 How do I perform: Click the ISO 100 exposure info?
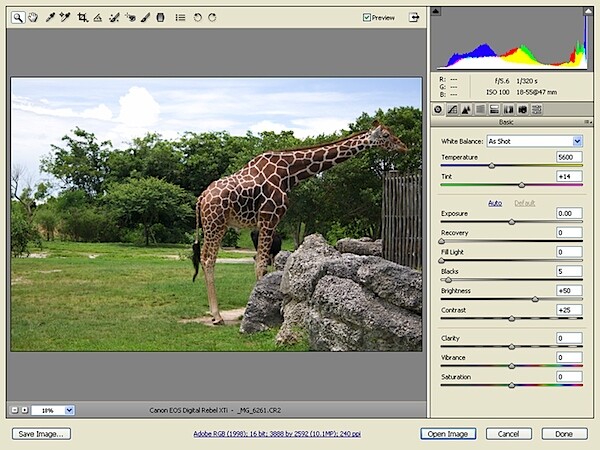pos(498,92)
